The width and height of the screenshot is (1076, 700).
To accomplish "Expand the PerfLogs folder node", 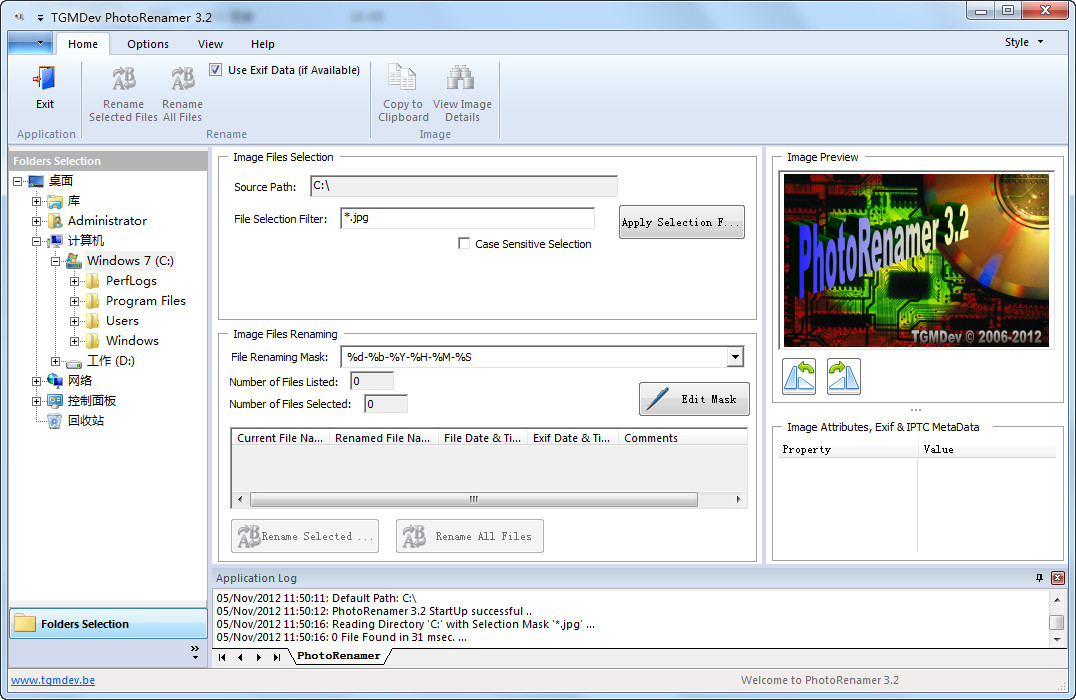I will point(75,281).
